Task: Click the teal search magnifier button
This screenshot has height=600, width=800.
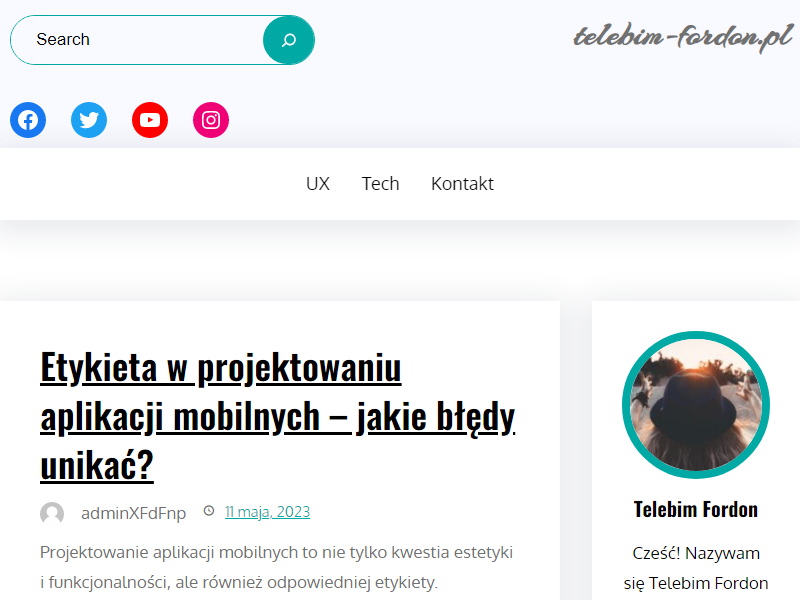Action: pyautogui.click(x=289, y=40)
